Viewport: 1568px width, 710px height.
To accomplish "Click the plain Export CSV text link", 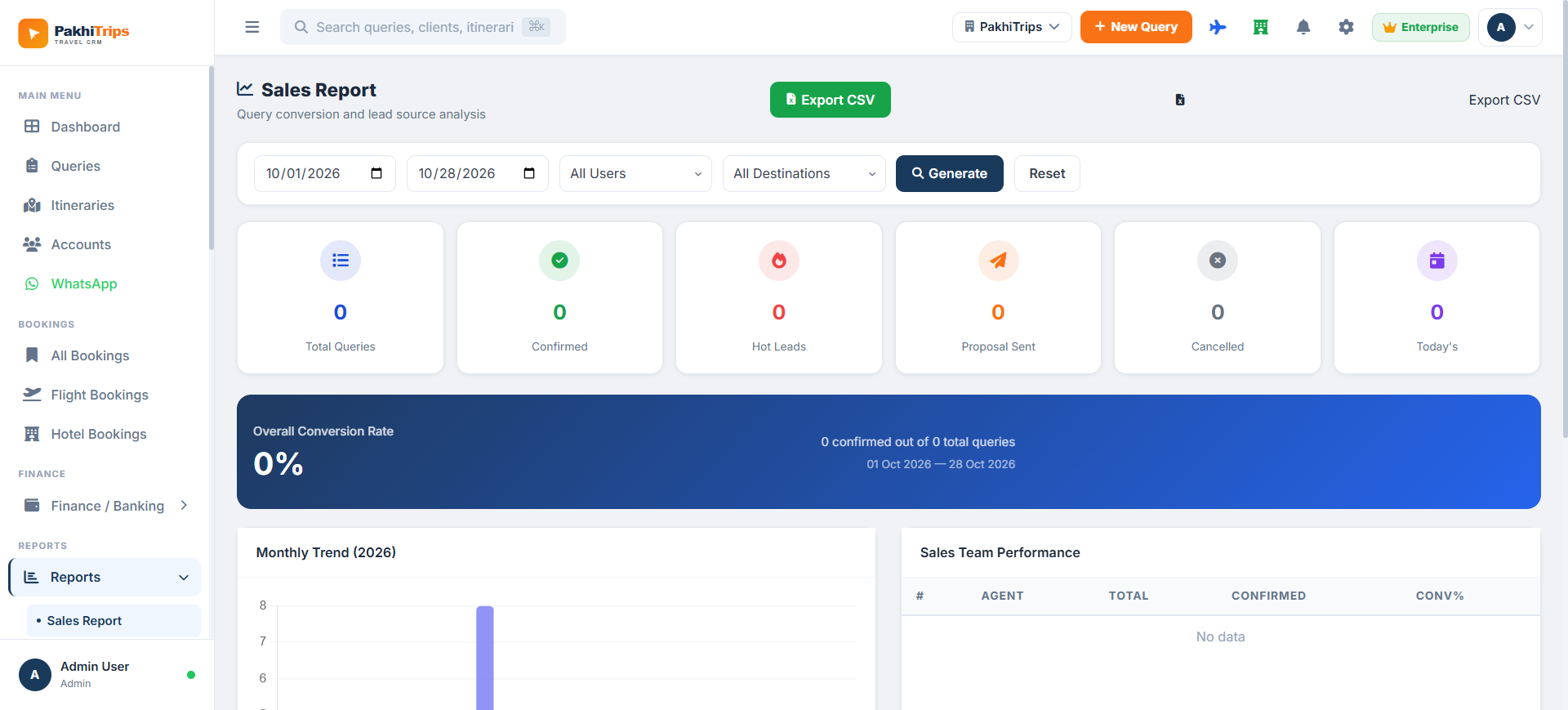I will (x=1504, y=100).
